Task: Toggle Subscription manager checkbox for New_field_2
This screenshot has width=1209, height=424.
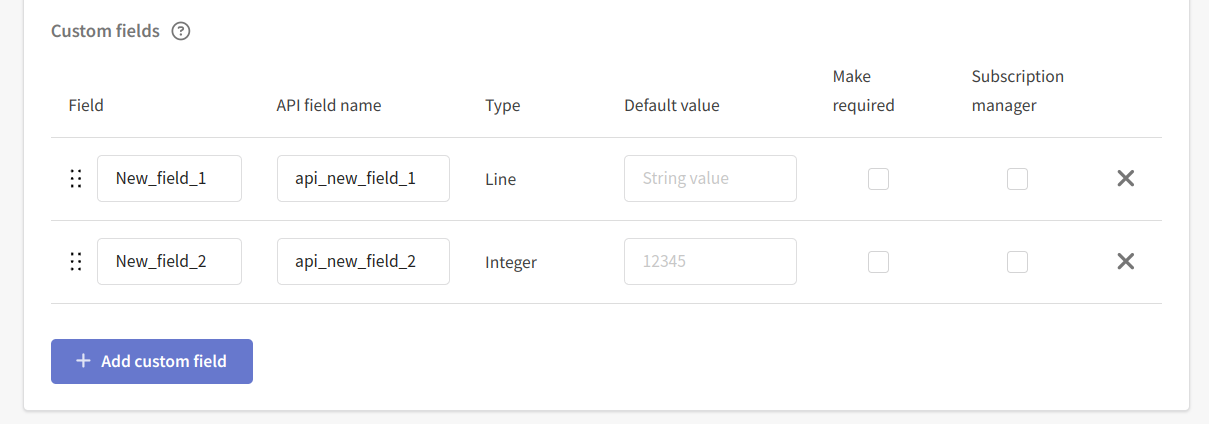Action: (1017, 262)
